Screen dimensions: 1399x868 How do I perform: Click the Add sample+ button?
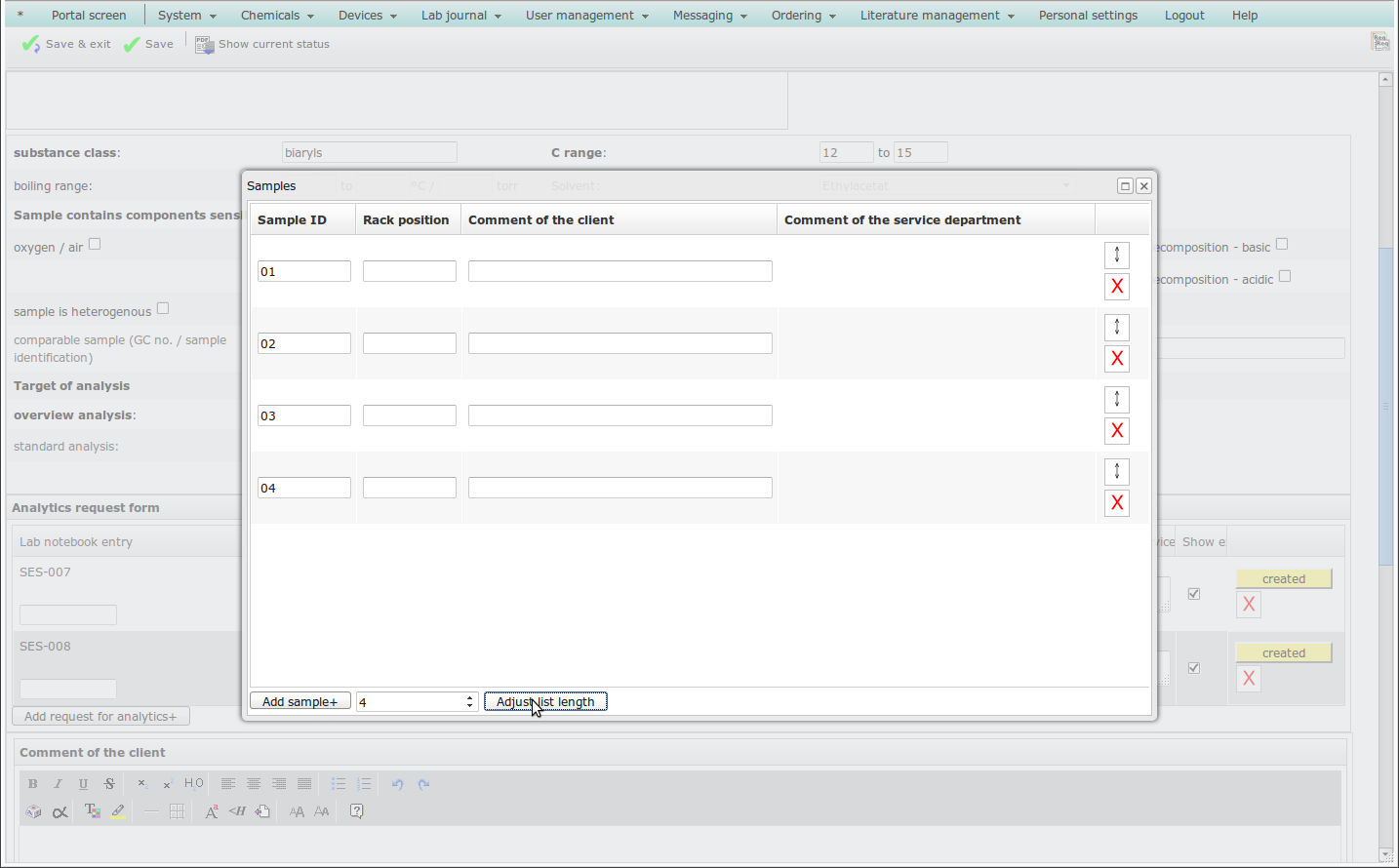tap(300, 702)
